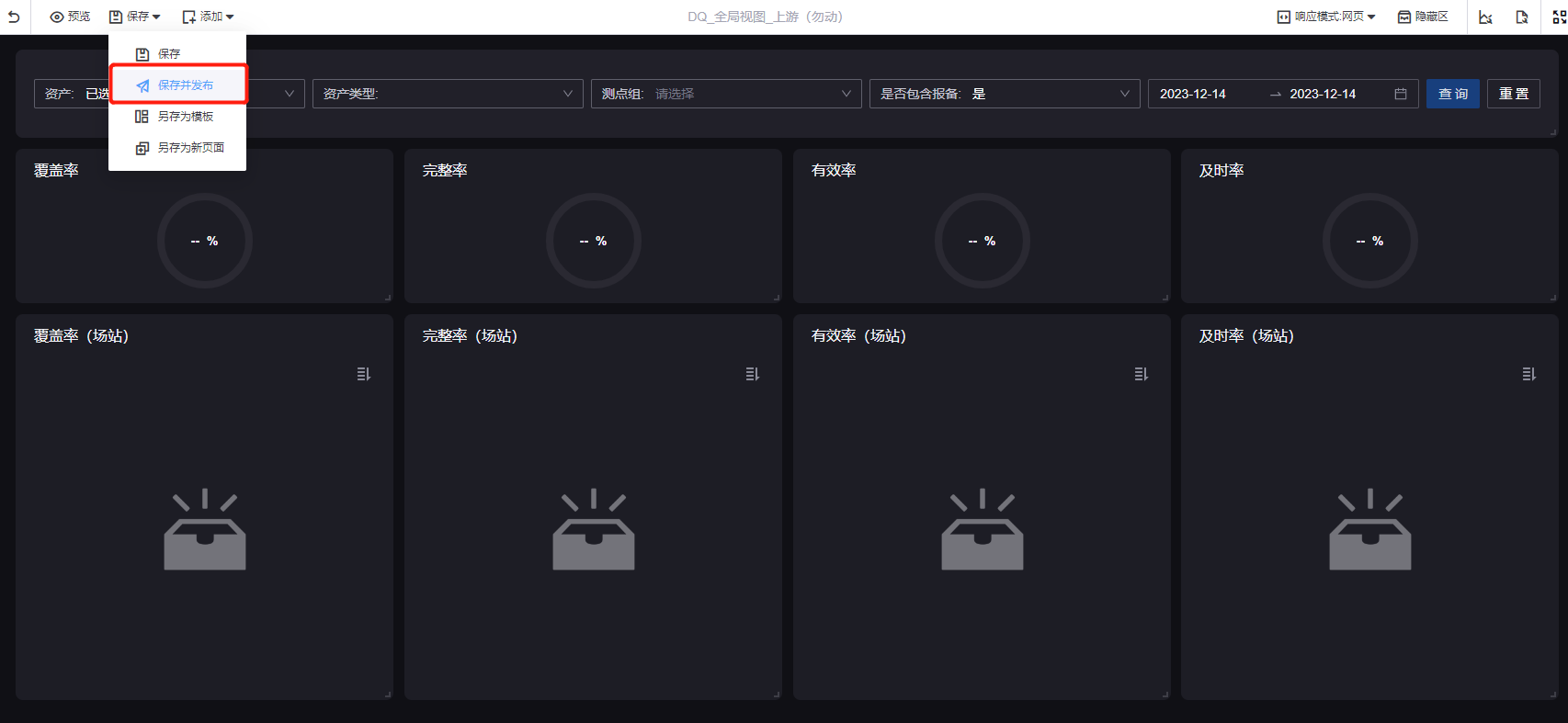
Task: Click the chart icon in top toolbar
Action: tap(1485, 17)
